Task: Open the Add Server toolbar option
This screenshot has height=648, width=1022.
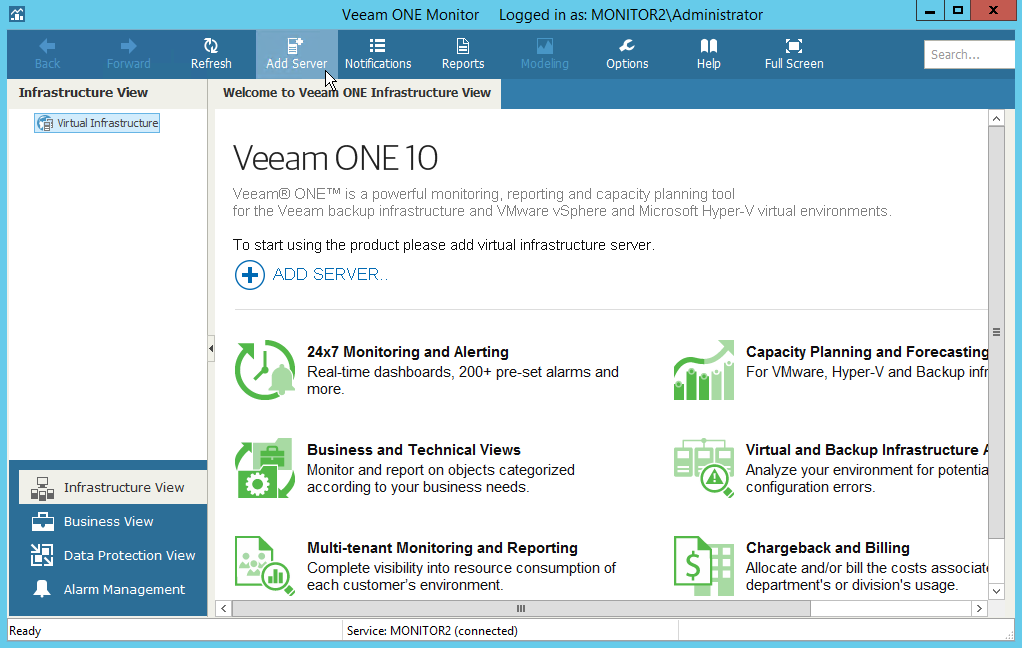Action: pos(297,54)
